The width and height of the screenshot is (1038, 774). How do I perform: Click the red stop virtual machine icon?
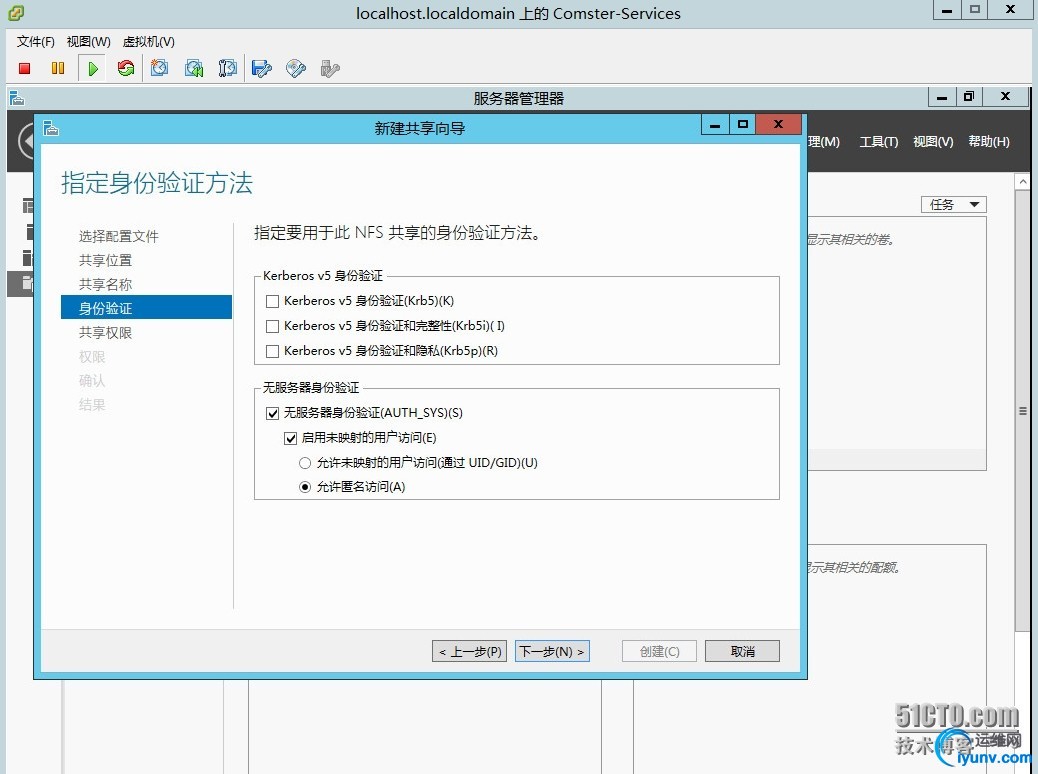24,68
